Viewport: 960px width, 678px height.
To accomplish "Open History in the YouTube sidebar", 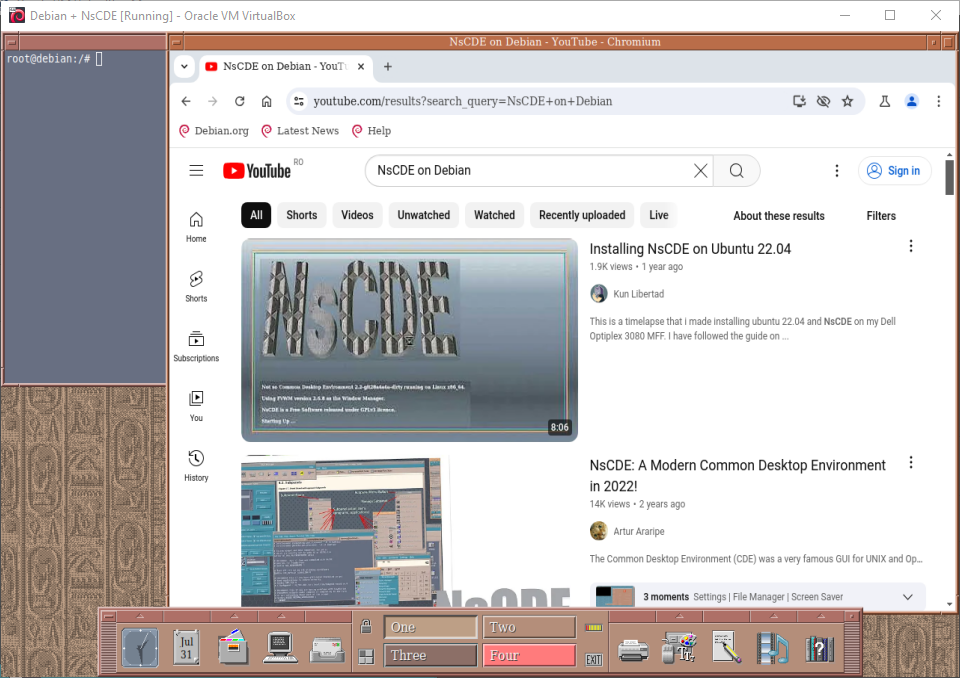I will point(196,458).
